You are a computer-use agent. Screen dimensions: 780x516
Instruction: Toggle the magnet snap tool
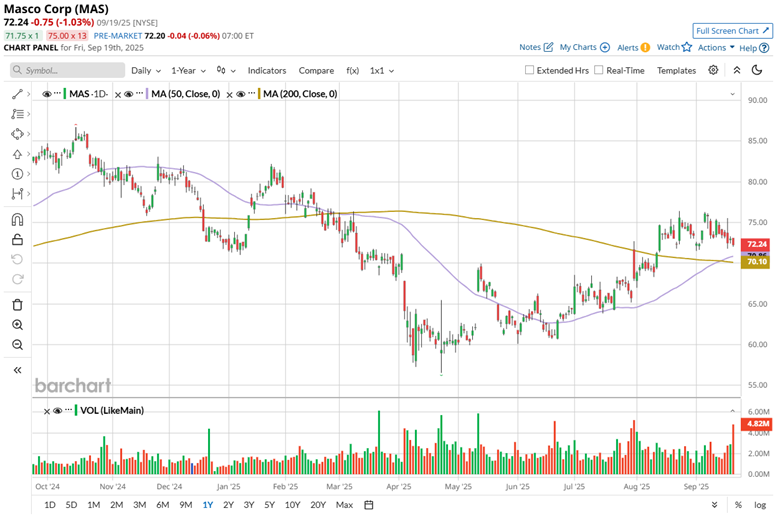17,219
